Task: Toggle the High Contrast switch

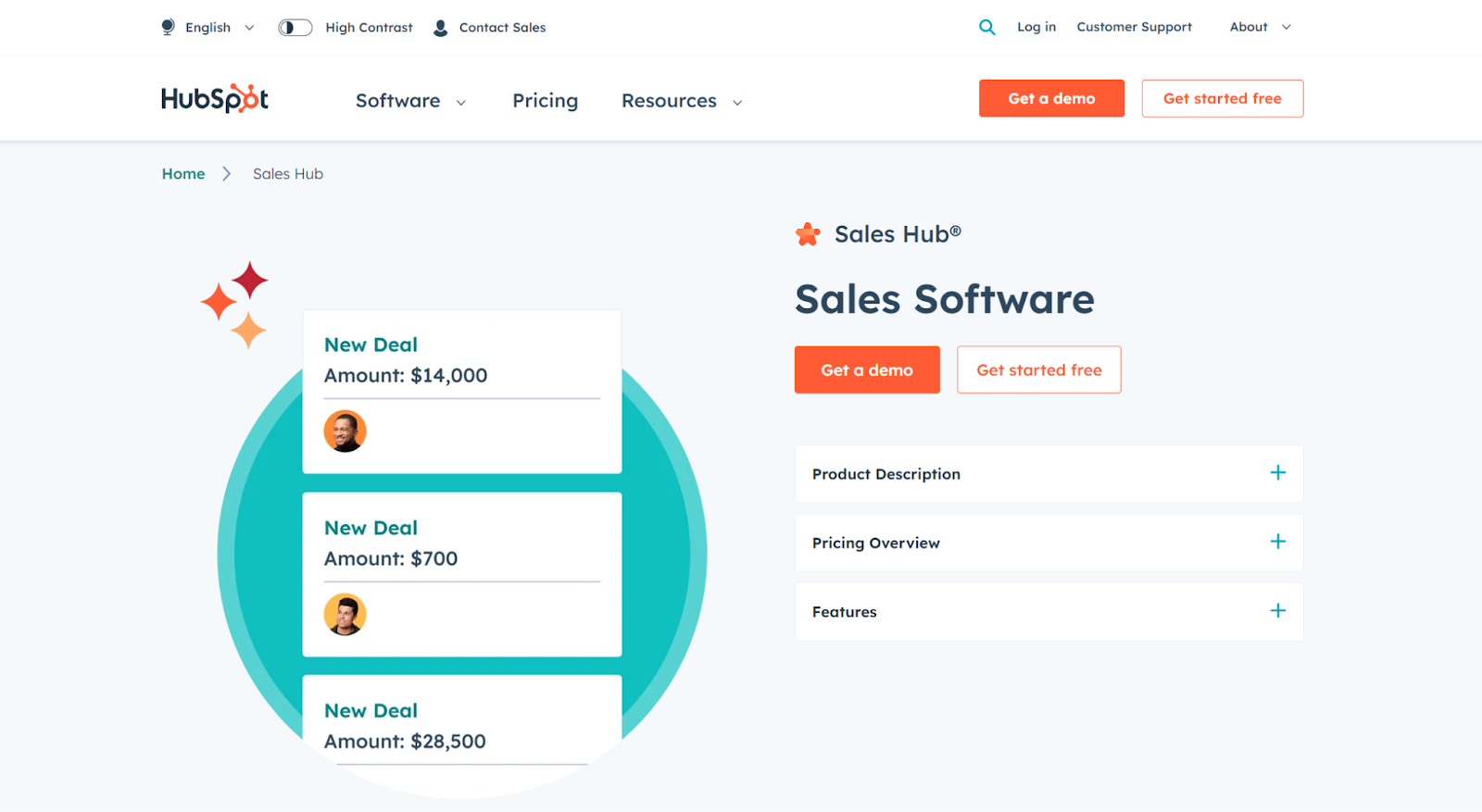Action: [x=295, y=28]
